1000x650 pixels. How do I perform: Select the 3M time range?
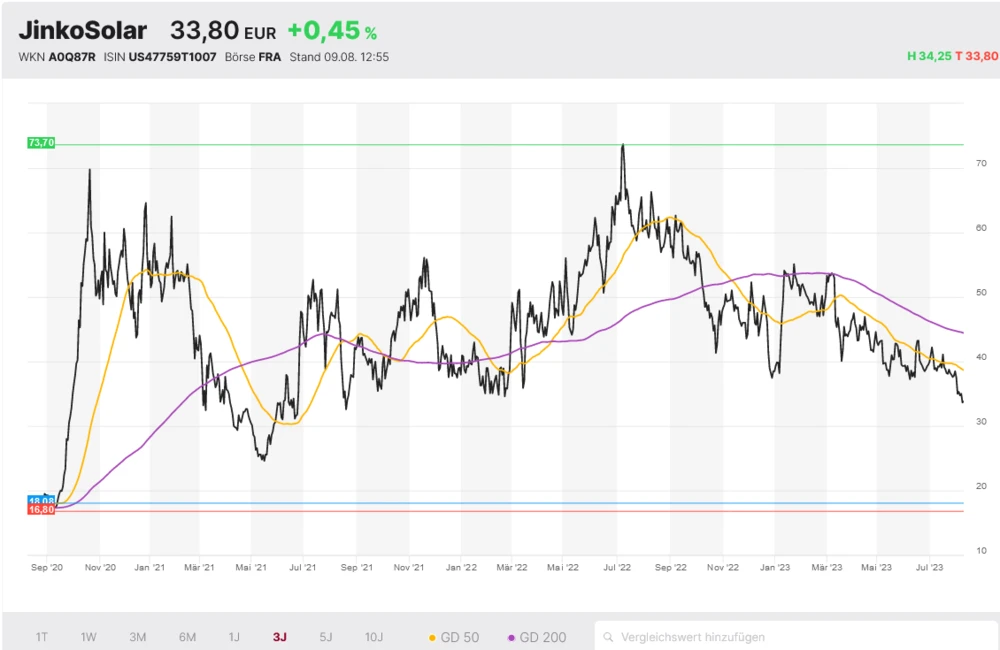coord(138,637)
